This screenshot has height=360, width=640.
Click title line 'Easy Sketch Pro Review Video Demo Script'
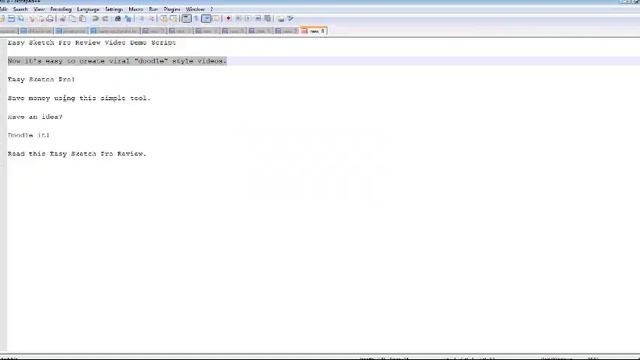coord(92,42)
